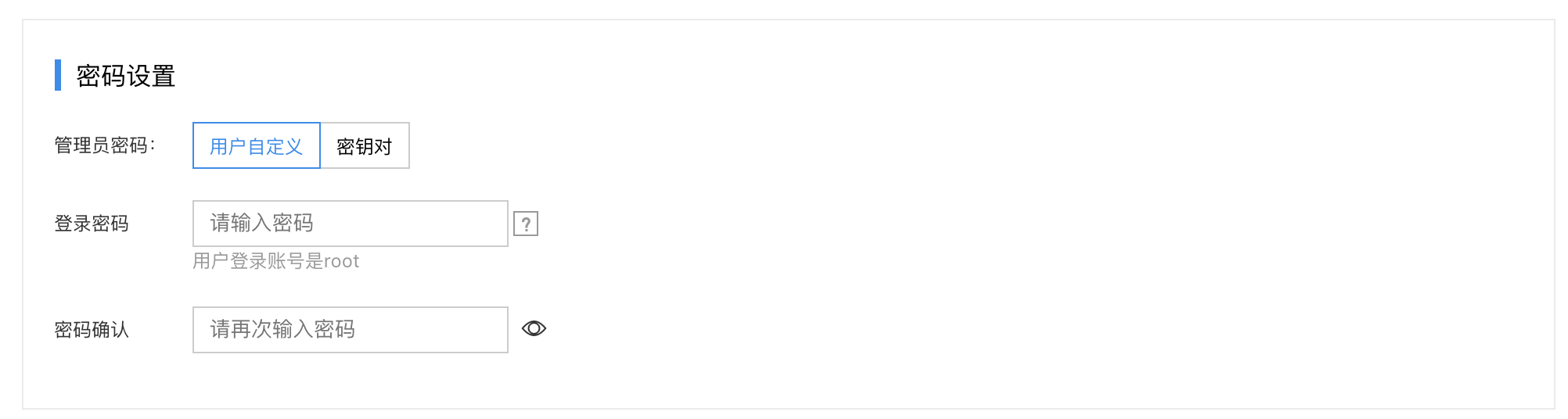Click the blue accent bar beside 密码设置
Image resolution: width=1568 pixels, height=419 pixels.
click(x=58, y=75)
